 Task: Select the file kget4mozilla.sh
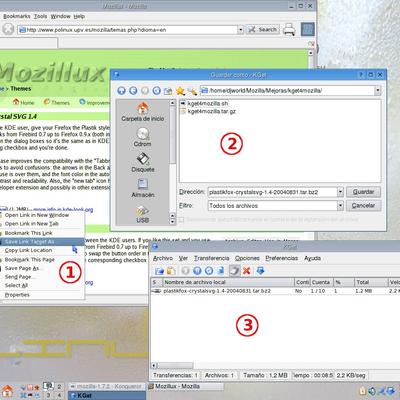[x=204, y=103]
